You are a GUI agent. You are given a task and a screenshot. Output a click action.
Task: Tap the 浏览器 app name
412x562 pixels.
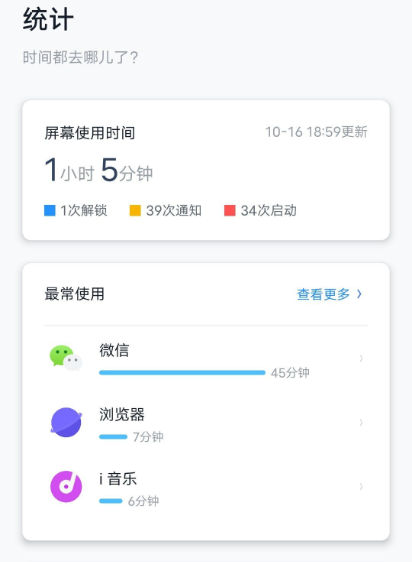click(x=122, y=414)
